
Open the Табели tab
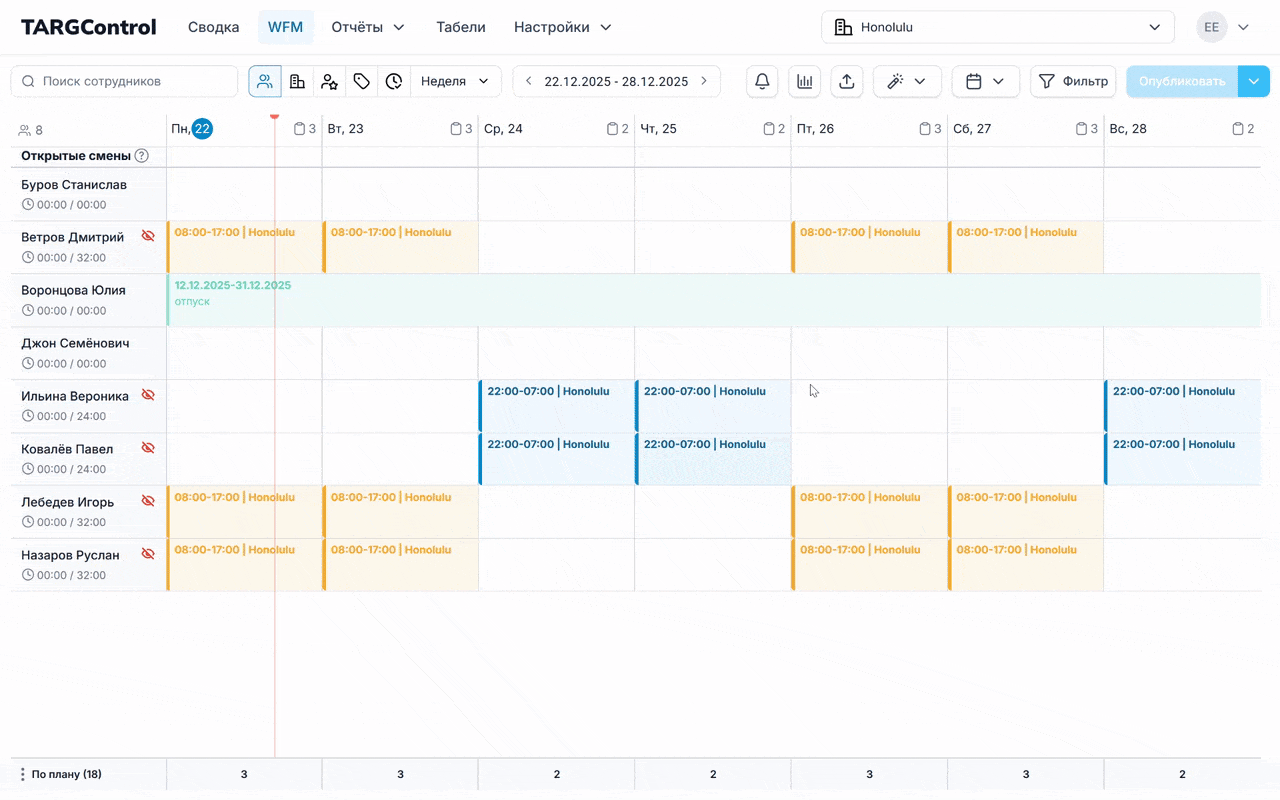(x=460, y=27)
